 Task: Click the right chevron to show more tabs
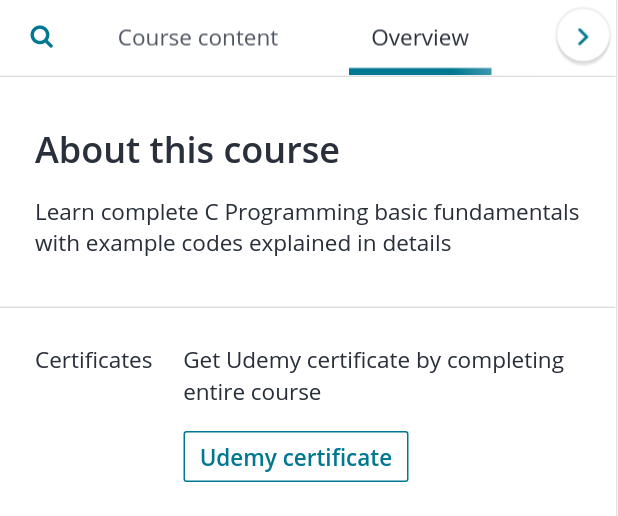(583, 37)
